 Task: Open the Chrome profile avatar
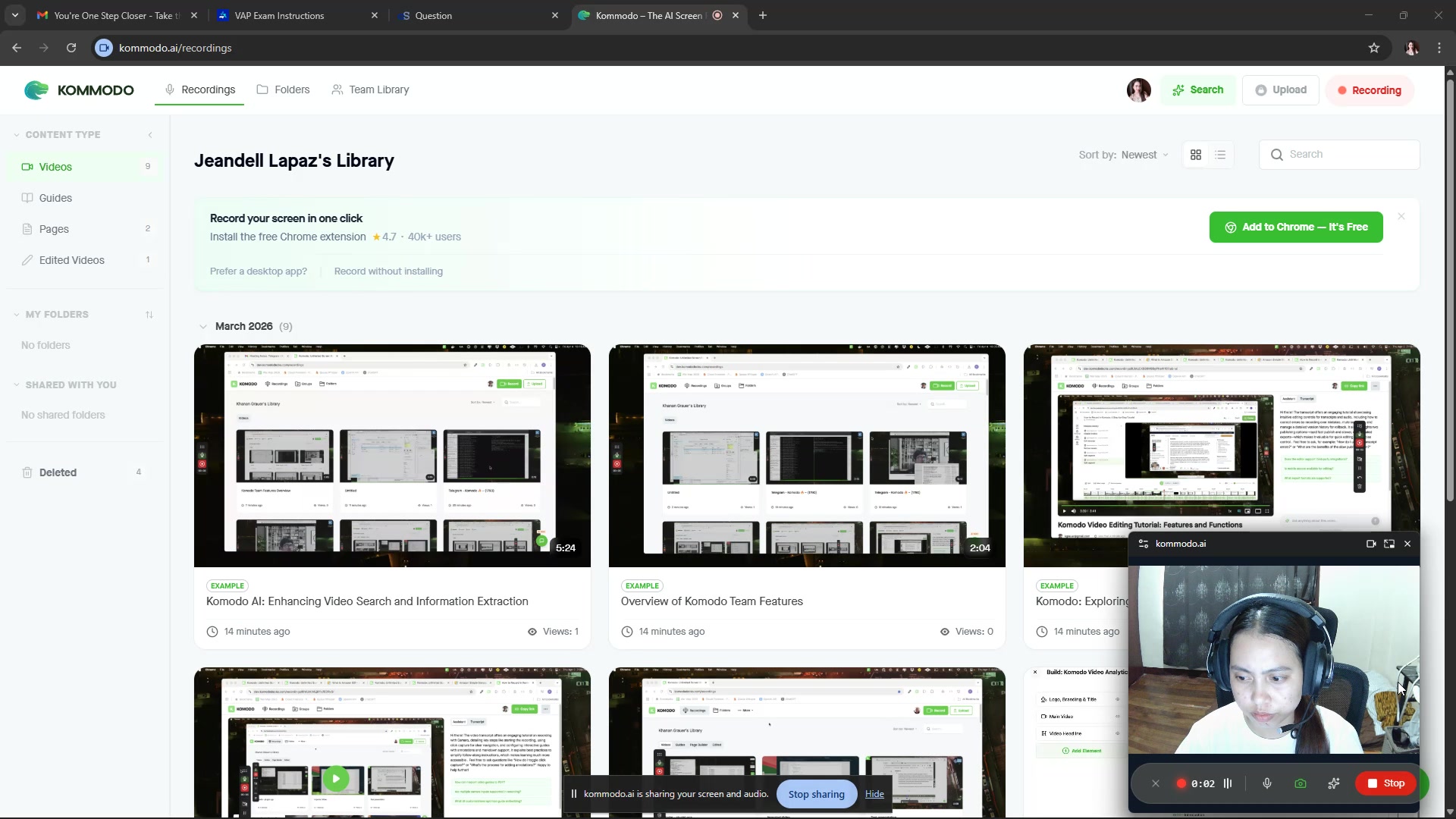coord(1411,48)
